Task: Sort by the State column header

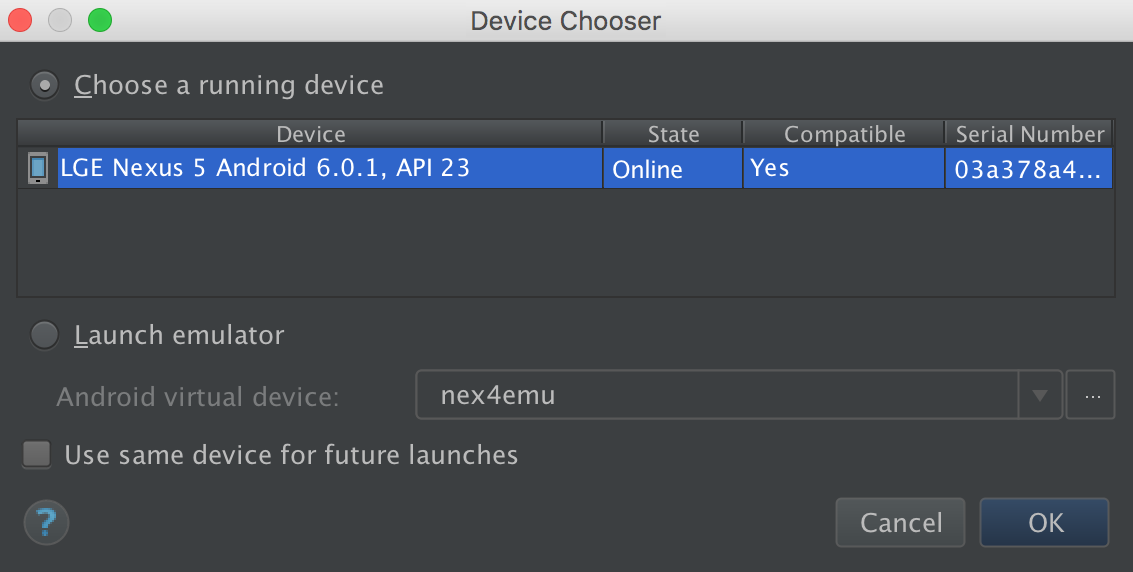Action: (673, 134)
